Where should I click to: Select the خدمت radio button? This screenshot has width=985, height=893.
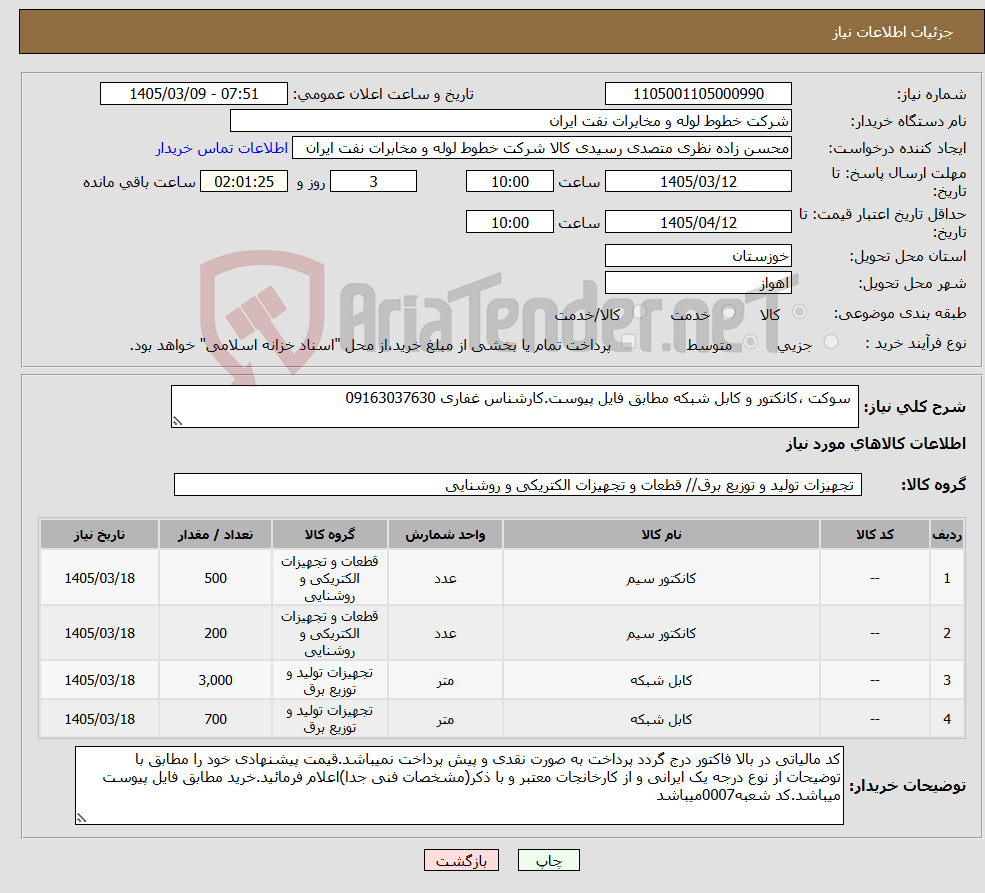pos(729,311)
